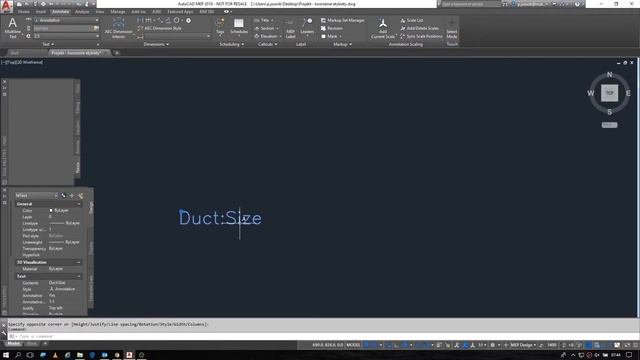Click Add/Delete Scales
The image size is (640, 360).
[x=420, y=28]
